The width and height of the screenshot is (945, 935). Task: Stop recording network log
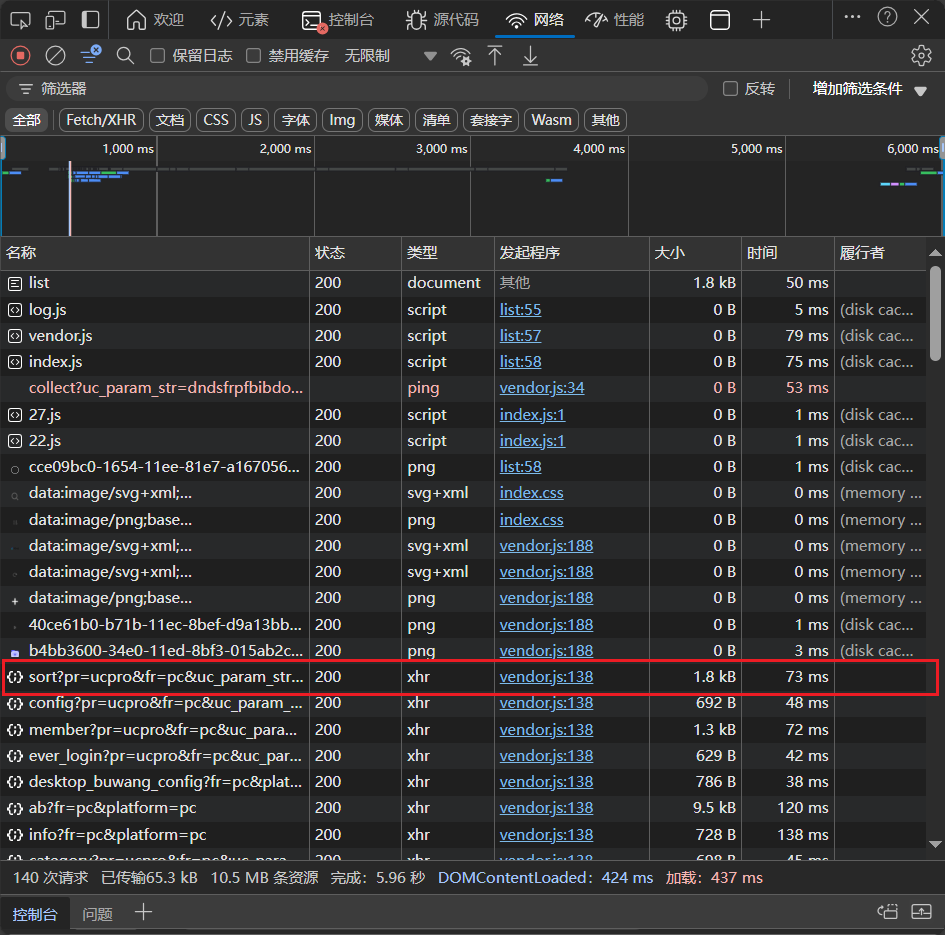point(20,56)
